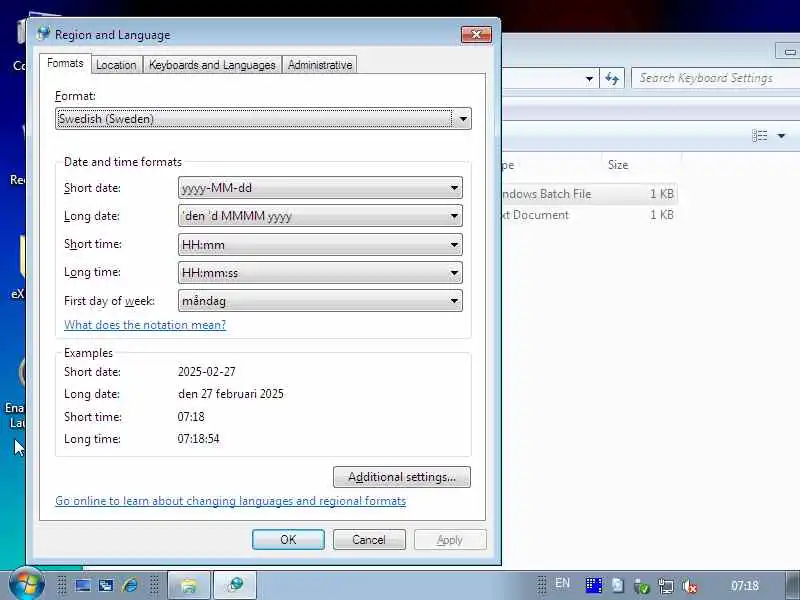Click the Region and Language title globe icon
Image resolution: width=800 pixels, height=600 pixels.
tap(43, 34)
